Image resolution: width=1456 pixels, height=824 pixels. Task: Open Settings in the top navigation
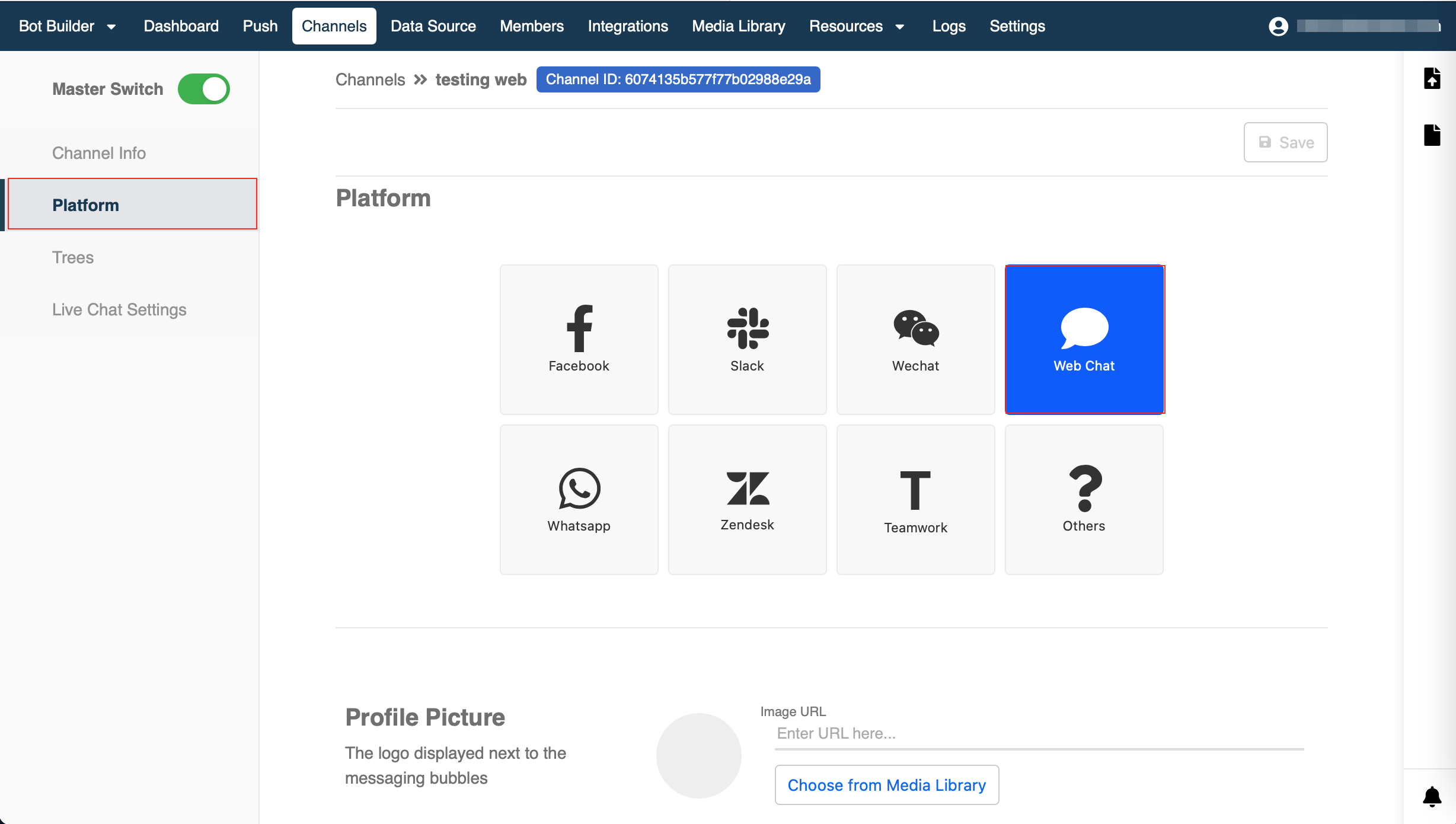[1017, 26]
